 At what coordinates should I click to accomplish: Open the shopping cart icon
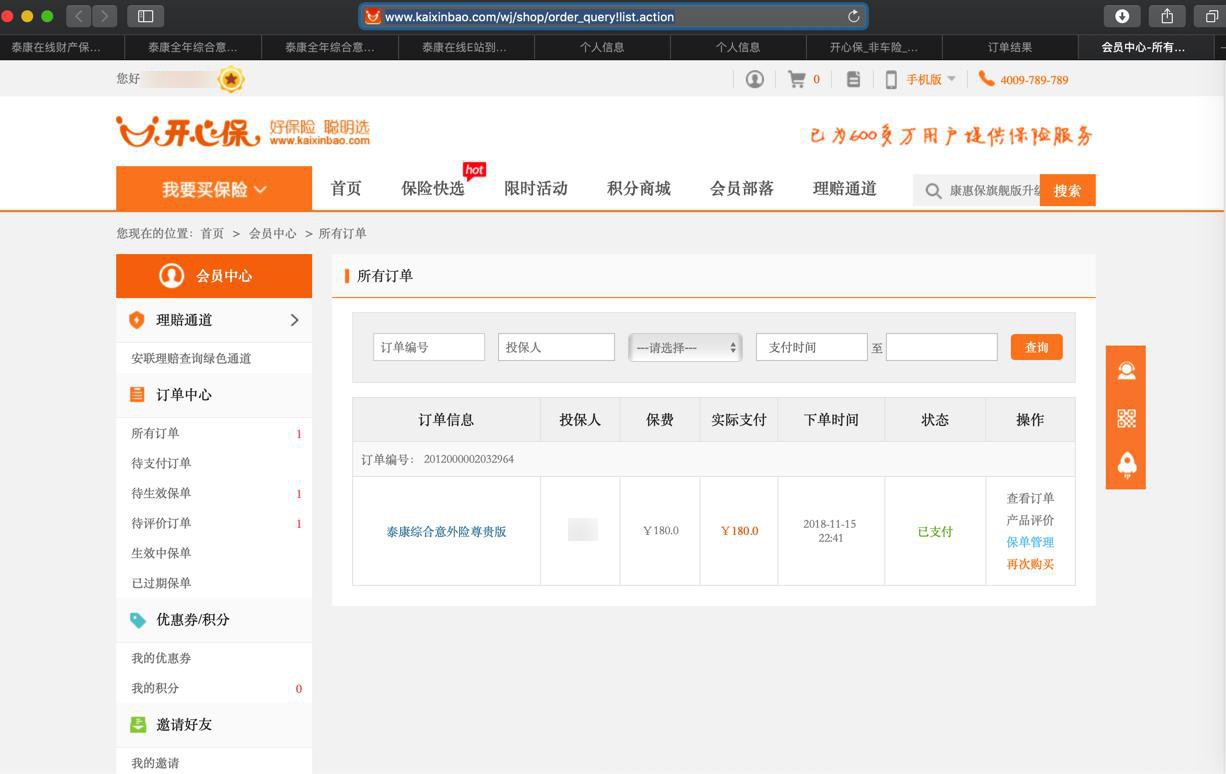(x=797, y=79)
